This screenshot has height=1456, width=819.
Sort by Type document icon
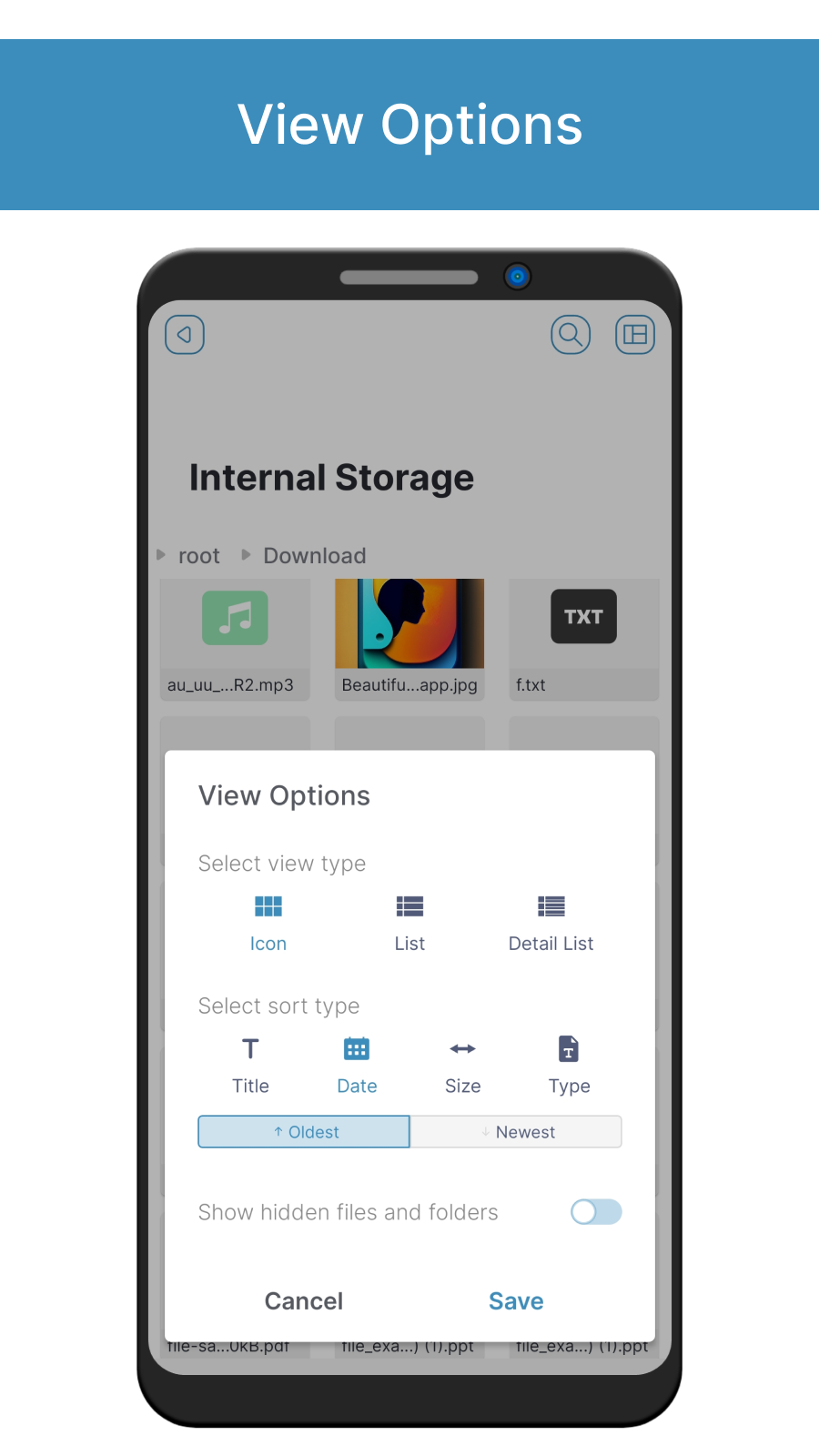pyautogui.click(x=569, y=1049)
